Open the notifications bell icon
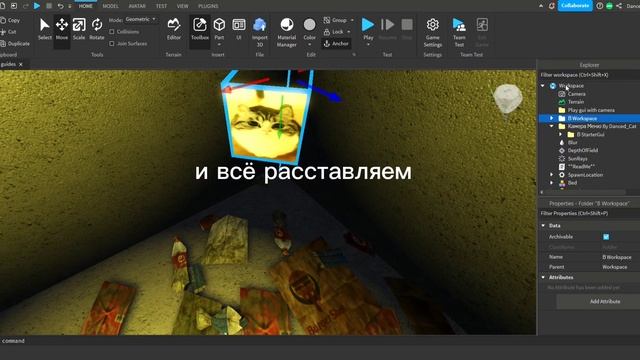Image resolution: width=640 pixels, height=360 pixels. [552, 6]
